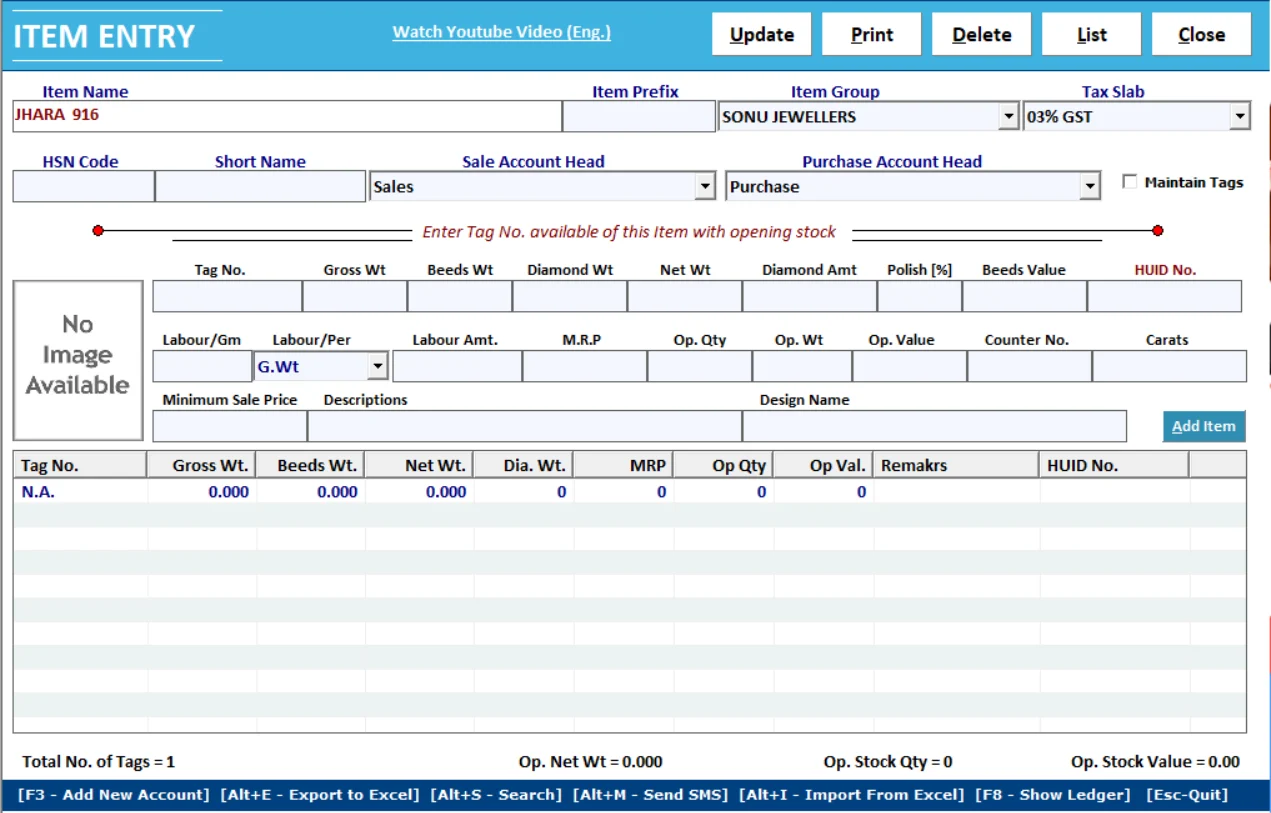This screenshot has width=1271, height=813.
Task: Expand the Sale Account Head dropdown
Action: click(x=706, y=186)
